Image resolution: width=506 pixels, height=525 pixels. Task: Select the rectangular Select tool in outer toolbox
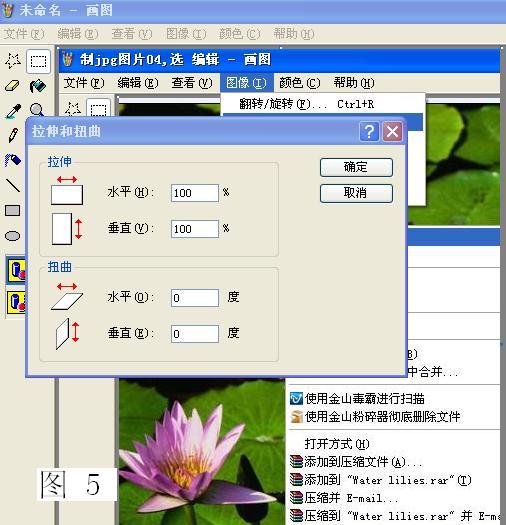38,61
